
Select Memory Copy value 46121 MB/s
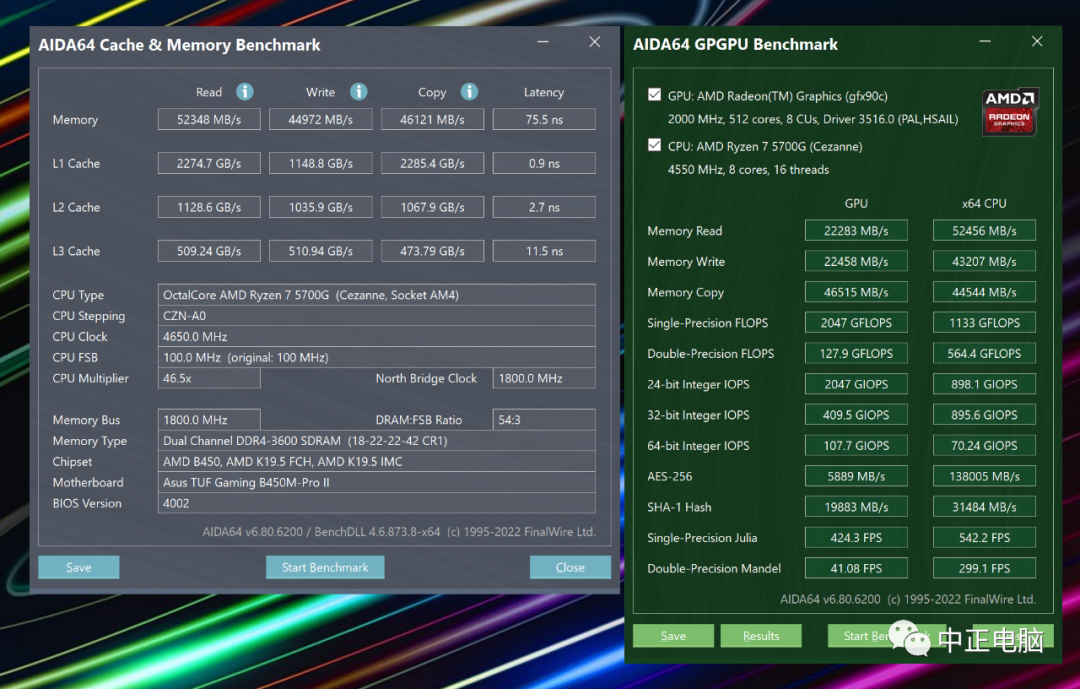tap(433, 119)
